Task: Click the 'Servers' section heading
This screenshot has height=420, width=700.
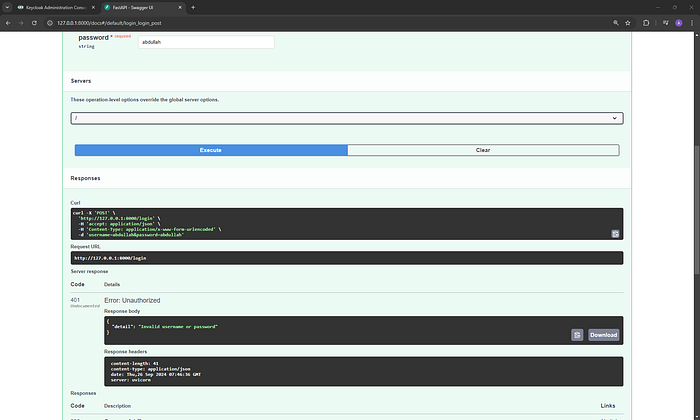Action: click(x=81, y=81)
